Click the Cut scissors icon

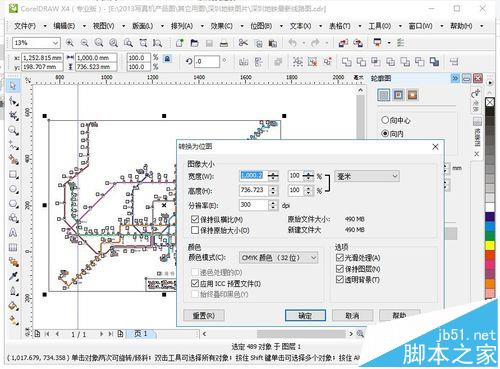pyautogui.click(x=243, y=43)
